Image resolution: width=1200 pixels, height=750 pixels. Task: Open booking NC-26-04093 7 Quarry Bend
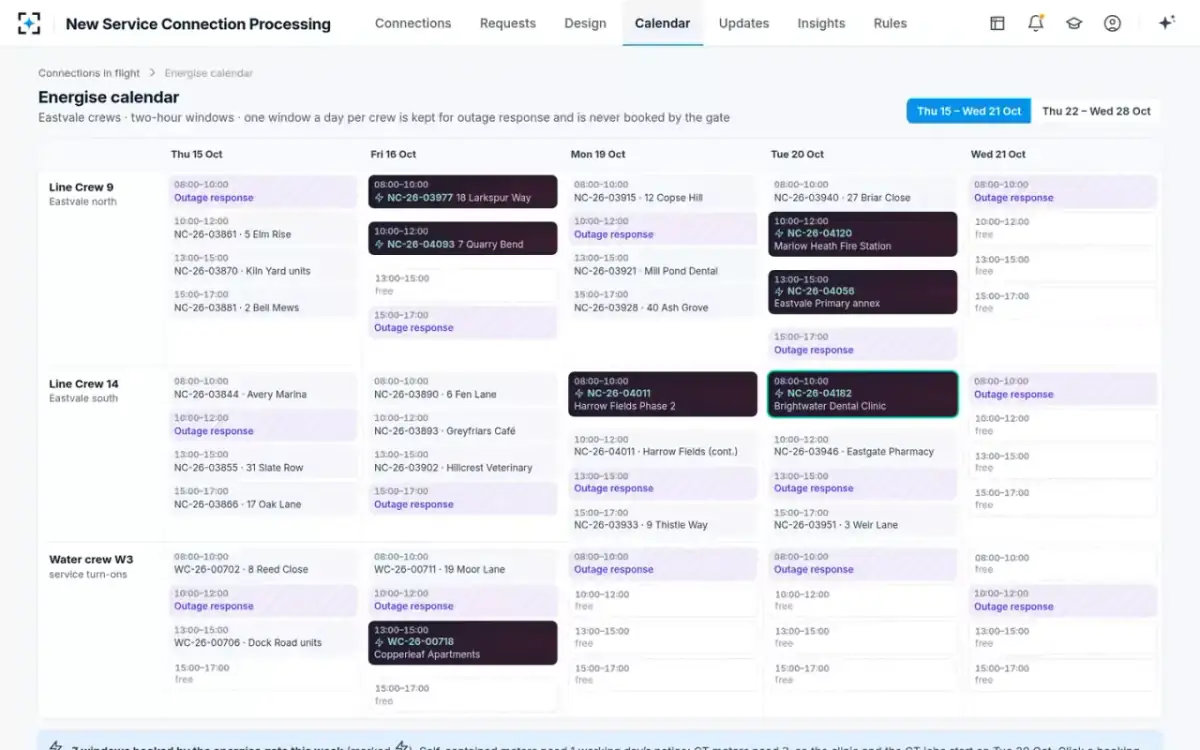click(463, 238)
